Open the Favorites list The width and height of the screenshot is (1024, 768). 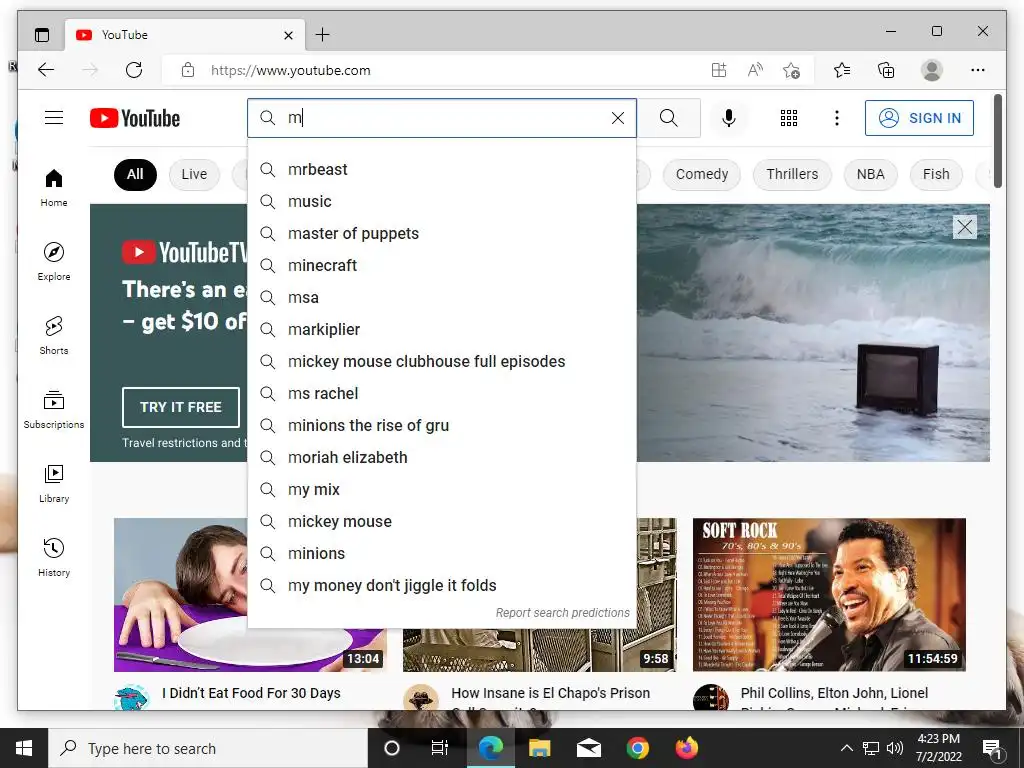[842, 70]
